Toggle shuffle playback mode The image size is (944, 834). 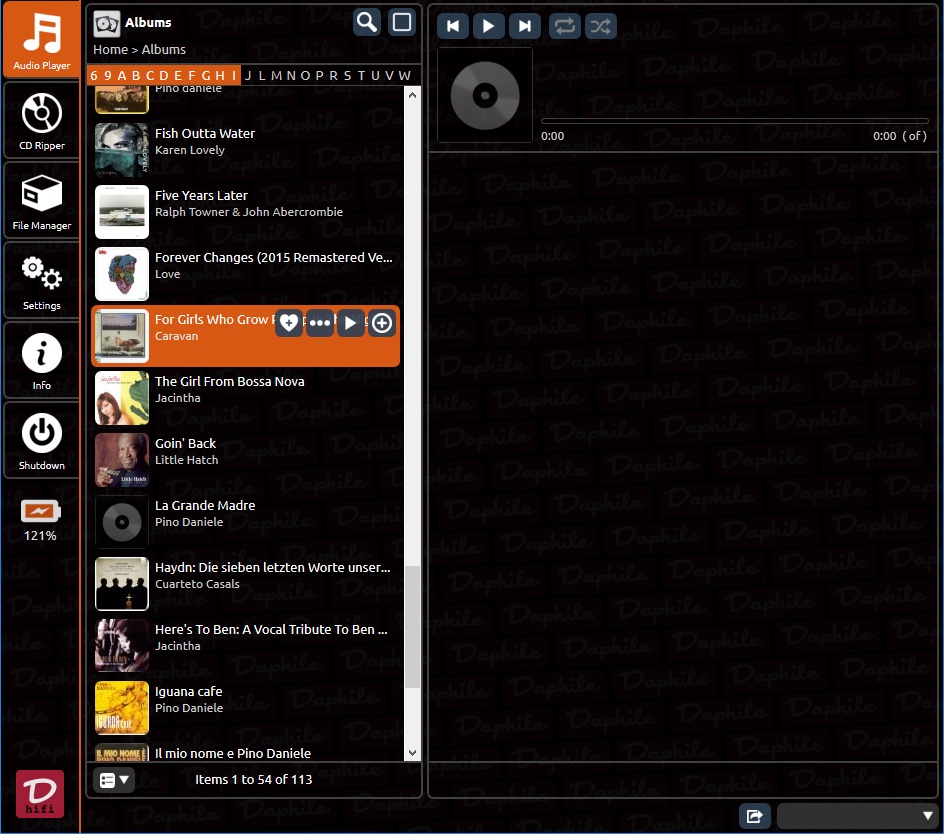click(600, 26)
